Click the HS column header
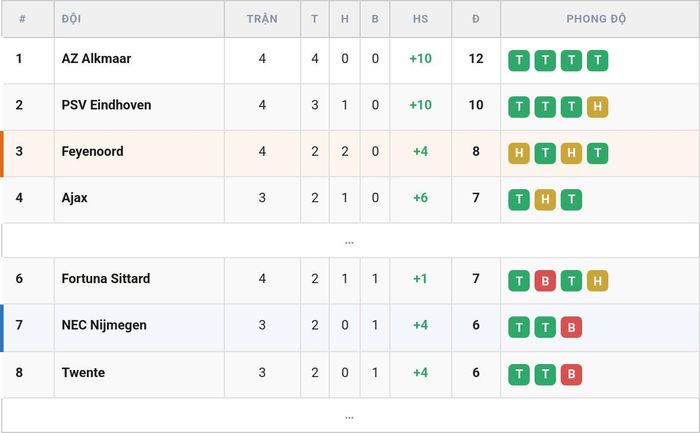The width and height of the screenshot is (700, 433). [421, 19]
